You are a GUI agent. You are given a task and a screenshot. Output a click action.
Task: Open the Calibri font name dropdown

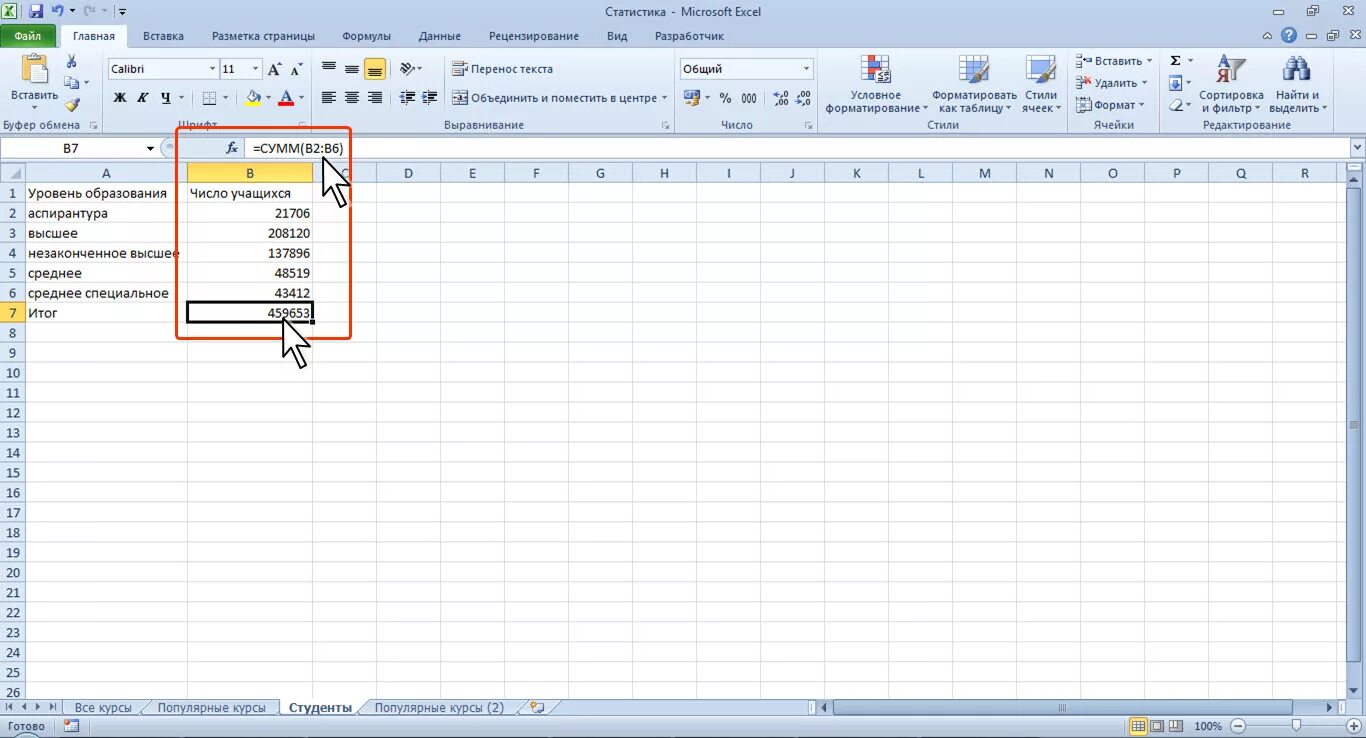tap(212, 69)
